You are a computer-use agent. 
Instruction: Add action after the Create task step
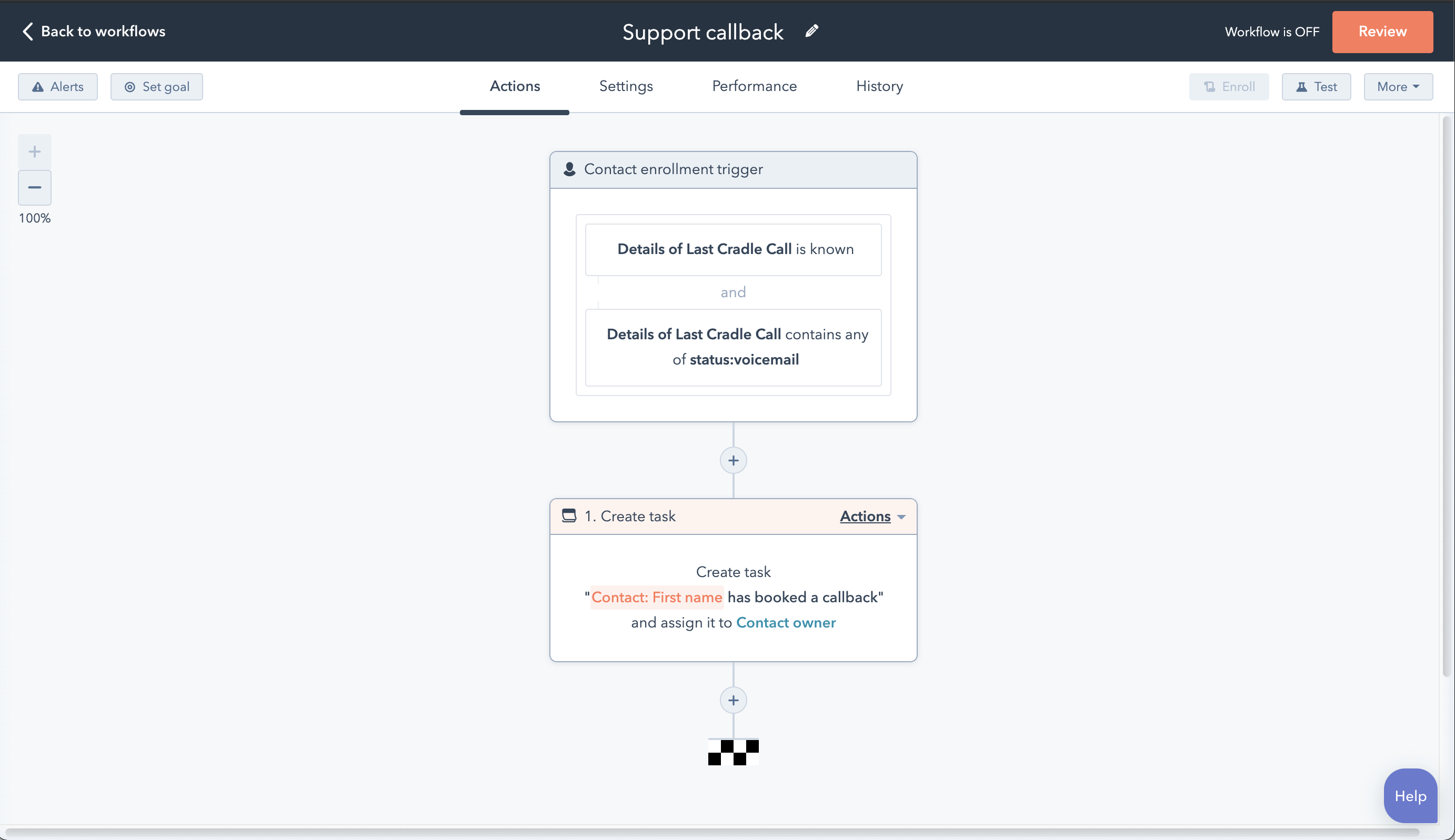[x=733, y=701]
